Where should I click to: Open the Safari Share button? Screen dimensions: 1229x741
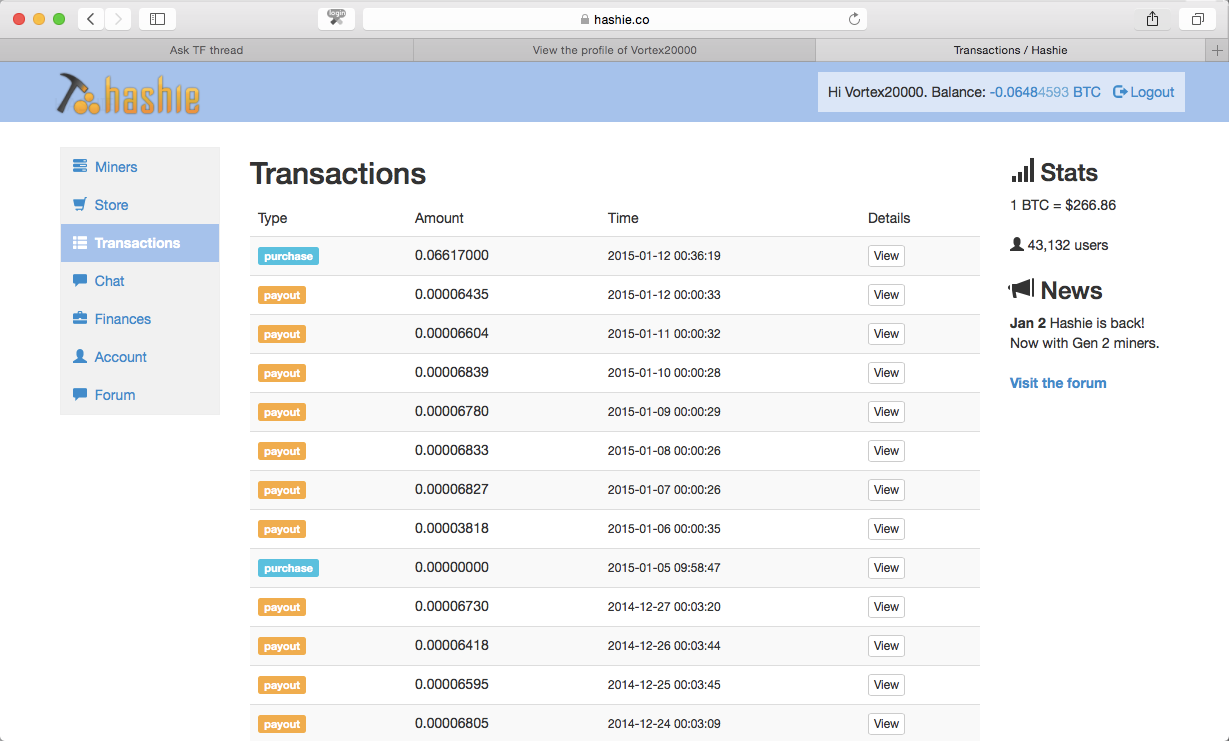point(1152,19)
